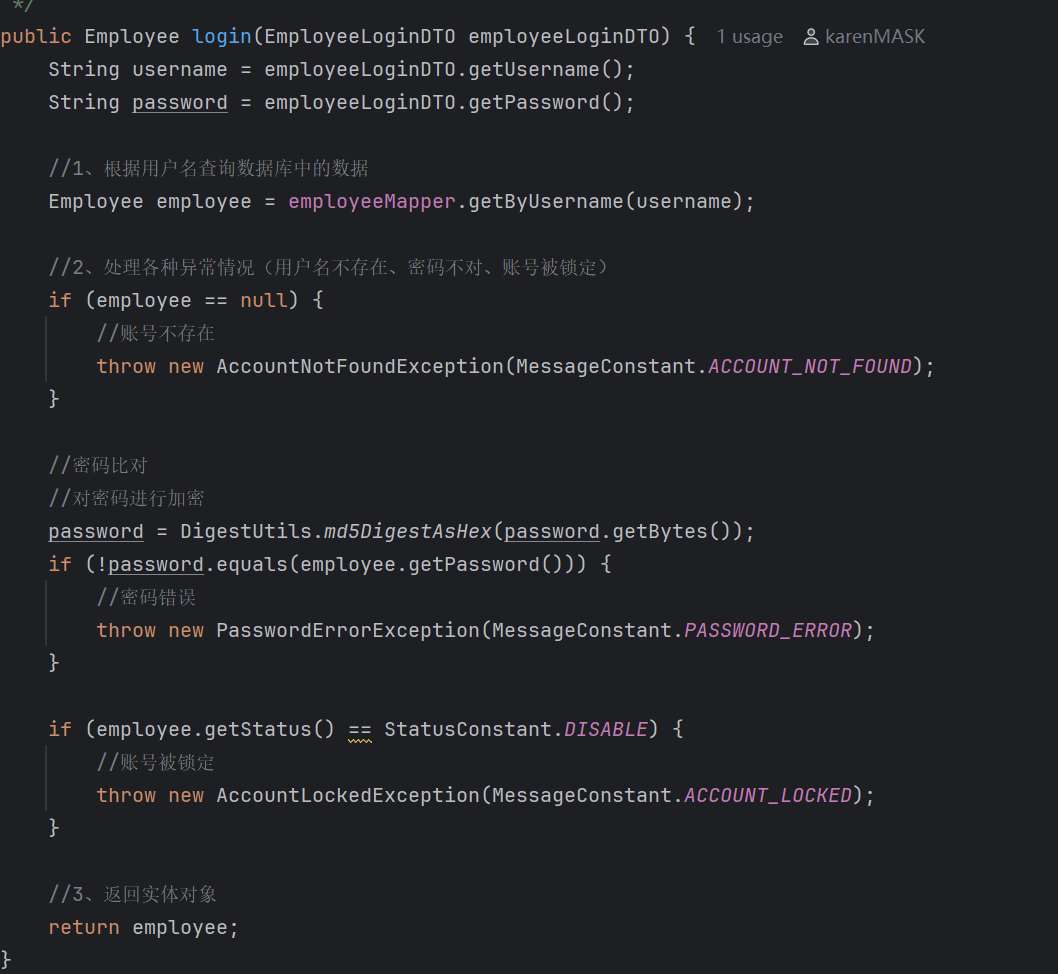Click the comment '//账号被锁定'
The height and width of the screenshot is (974, 1058).
(156, 763)
